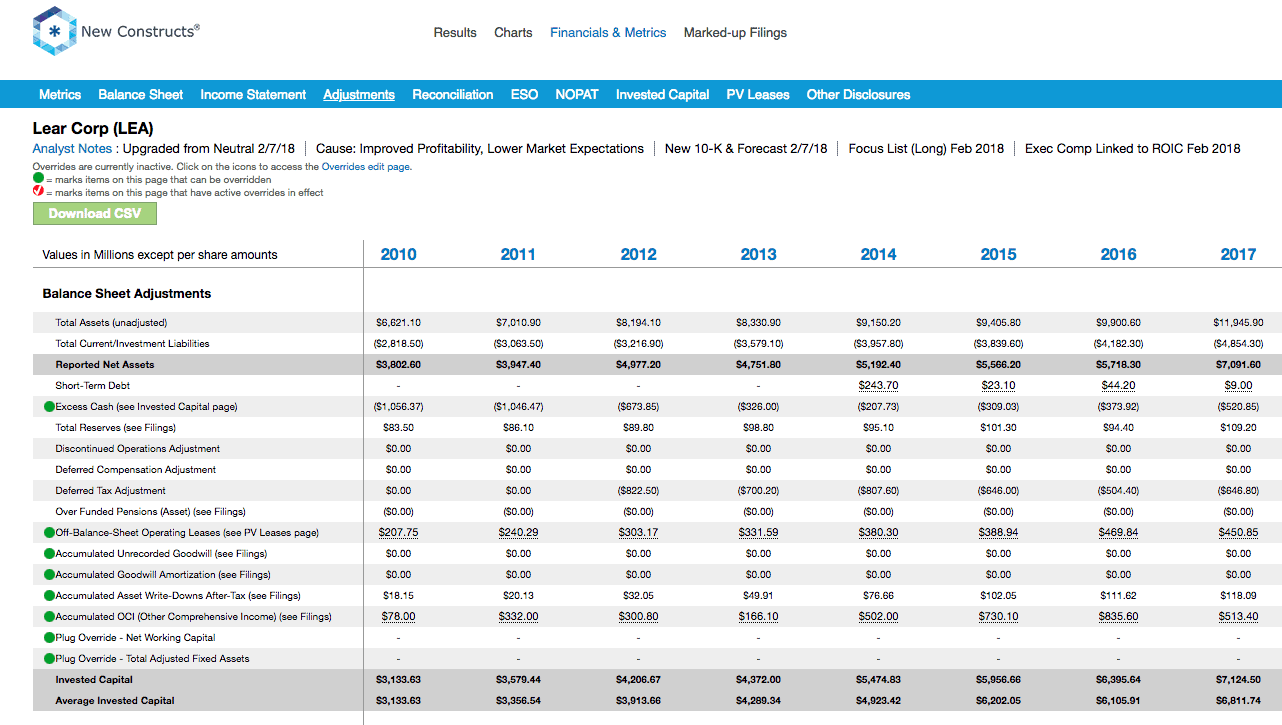Viewport: 1282px width, 725px height.
Task: Click override icon for Accumulated Asset Write-Downs
Action: pos(49,596)
